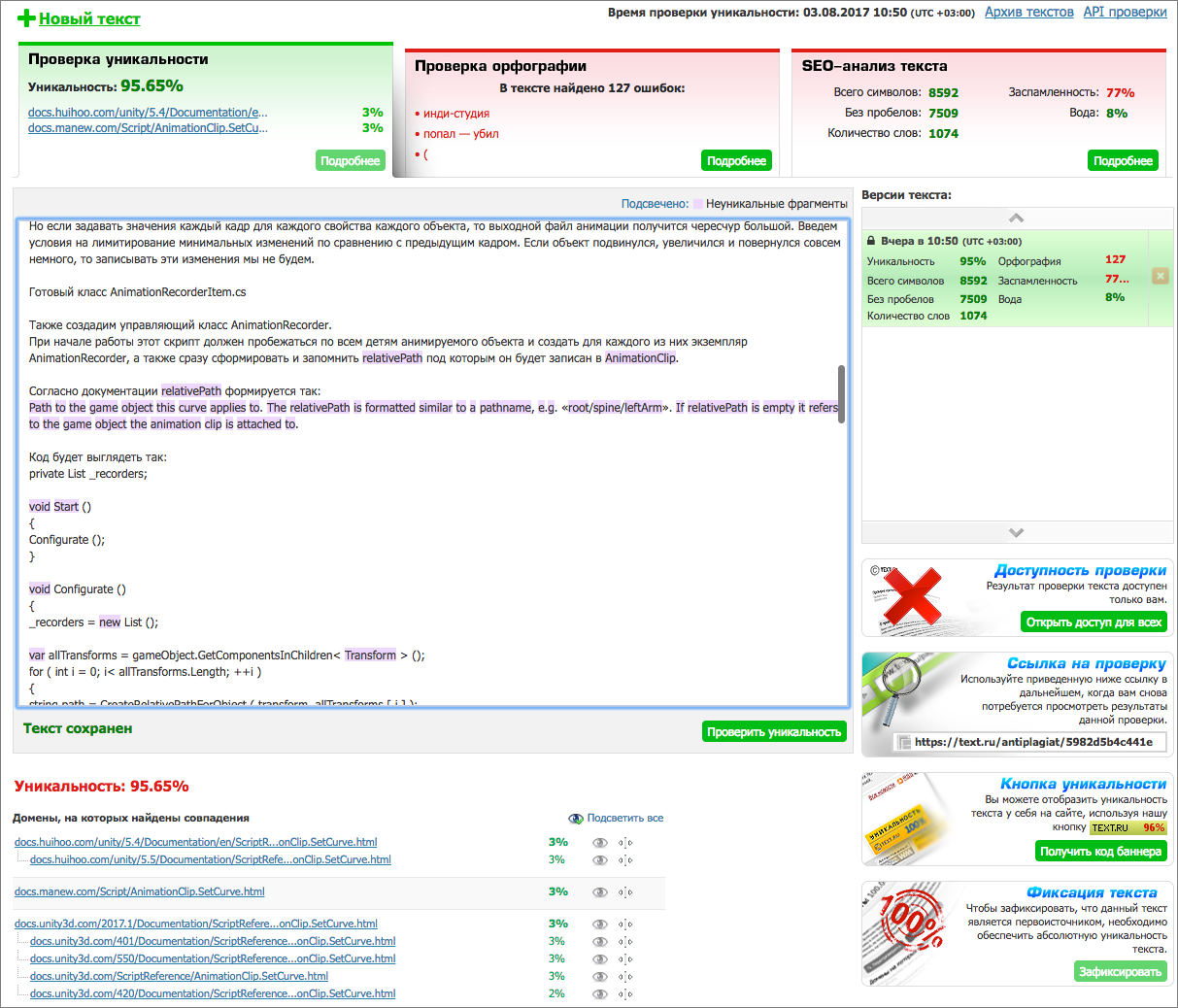Open docs.huihoo.com/unity/5.5 match link
The height and width of the screenshot is (1008, 1178).
click(211, 859)
